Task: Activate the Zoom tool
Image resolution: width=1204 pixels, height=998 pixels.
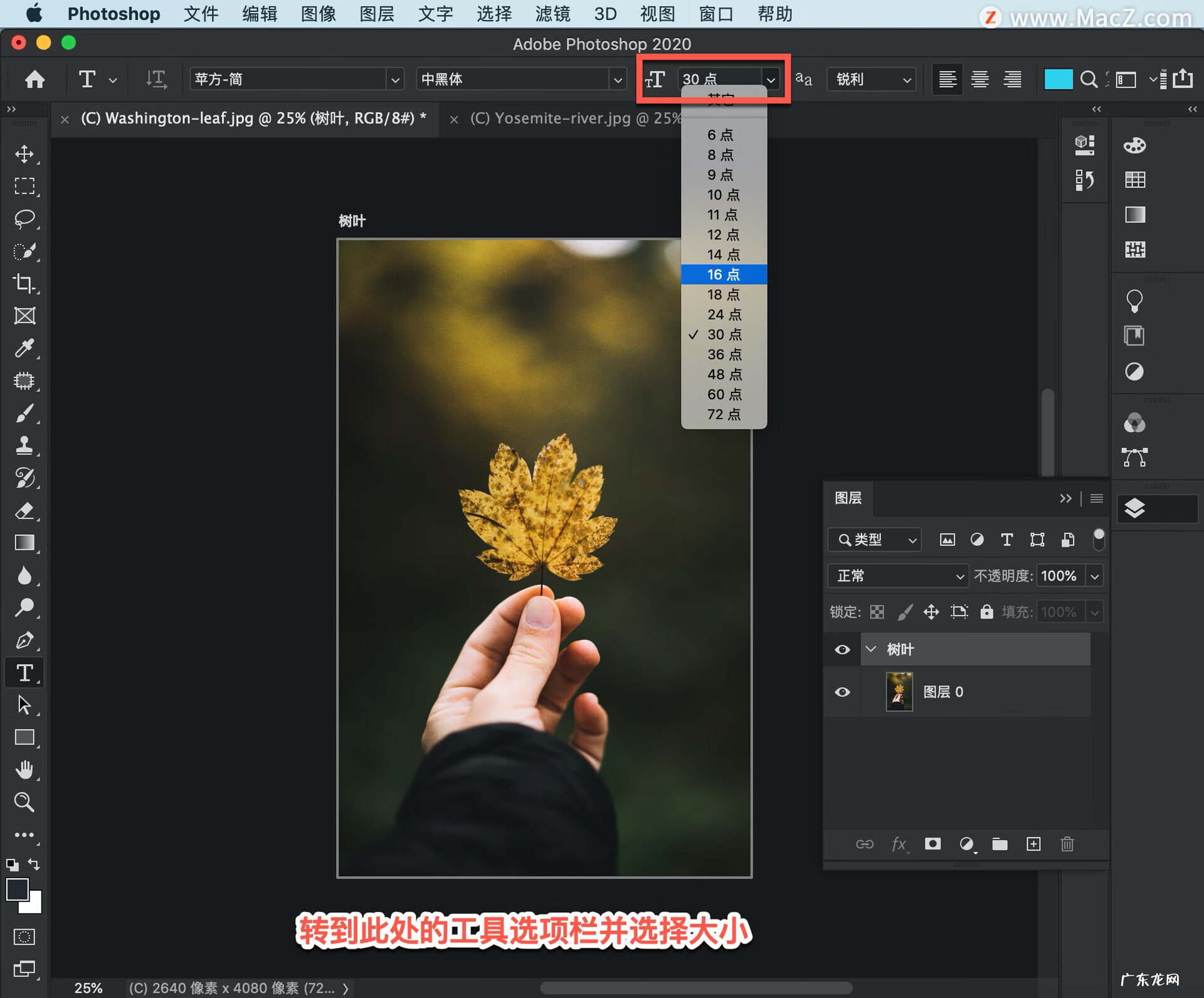Action: tap(25, 802)
